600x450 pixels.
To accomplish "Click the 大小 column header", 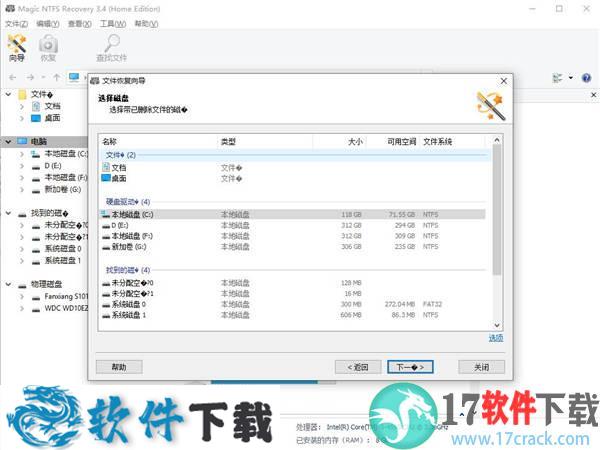I will [x=354, y=142].
